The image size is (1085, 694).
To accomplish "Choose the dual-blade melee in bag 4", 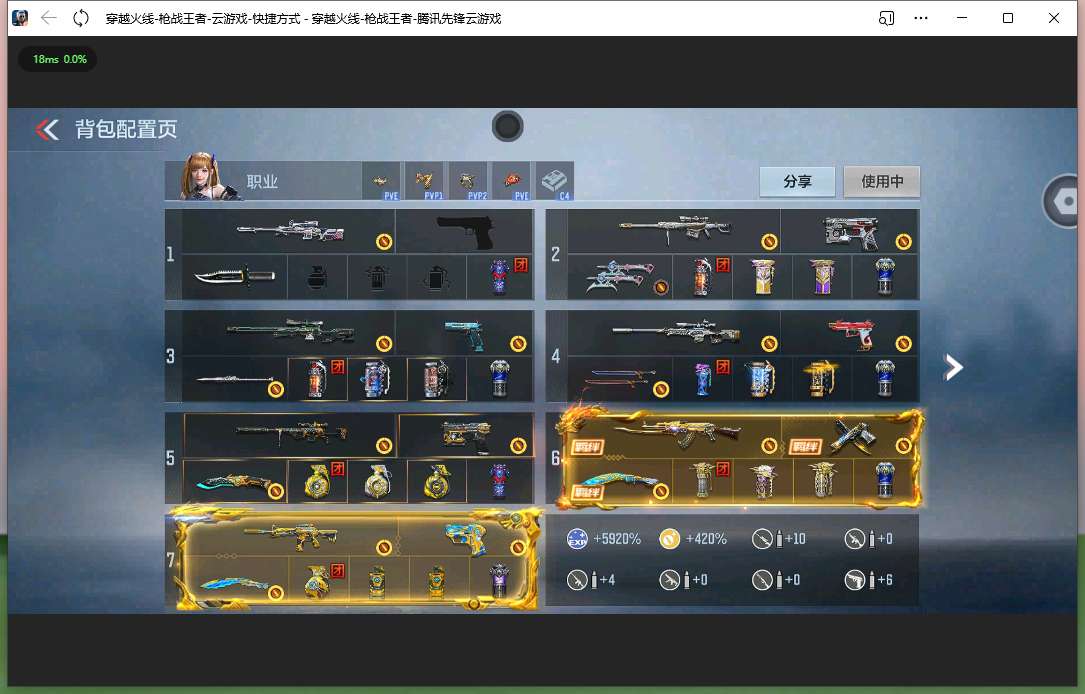I will (x=620, y=379).
